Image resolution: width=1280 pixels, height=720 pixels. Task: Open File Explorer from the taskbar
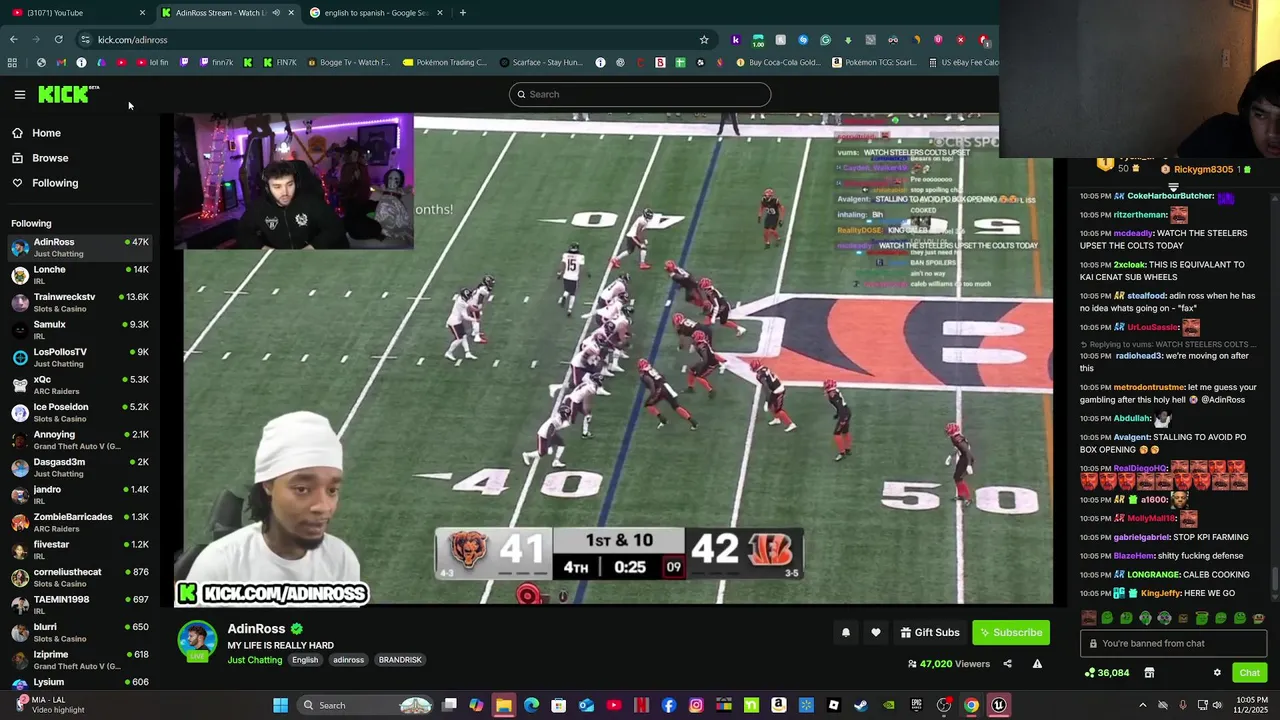pos(504,705)
